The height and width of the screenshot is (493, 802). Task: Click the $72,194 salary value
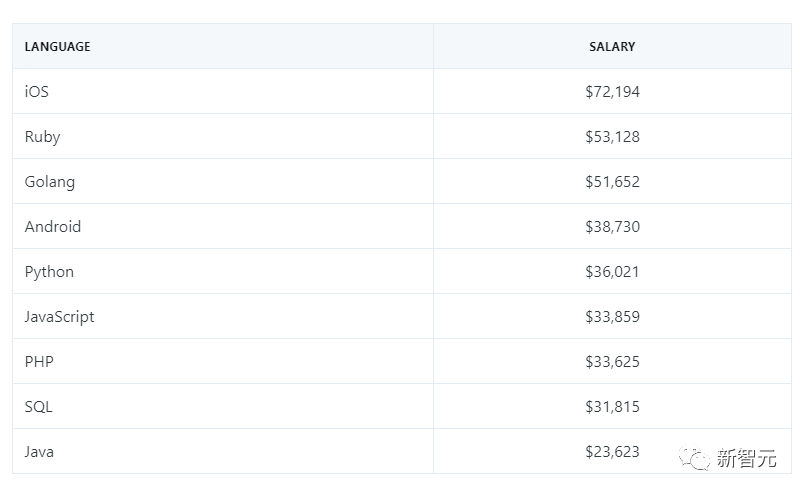point(612,92)
